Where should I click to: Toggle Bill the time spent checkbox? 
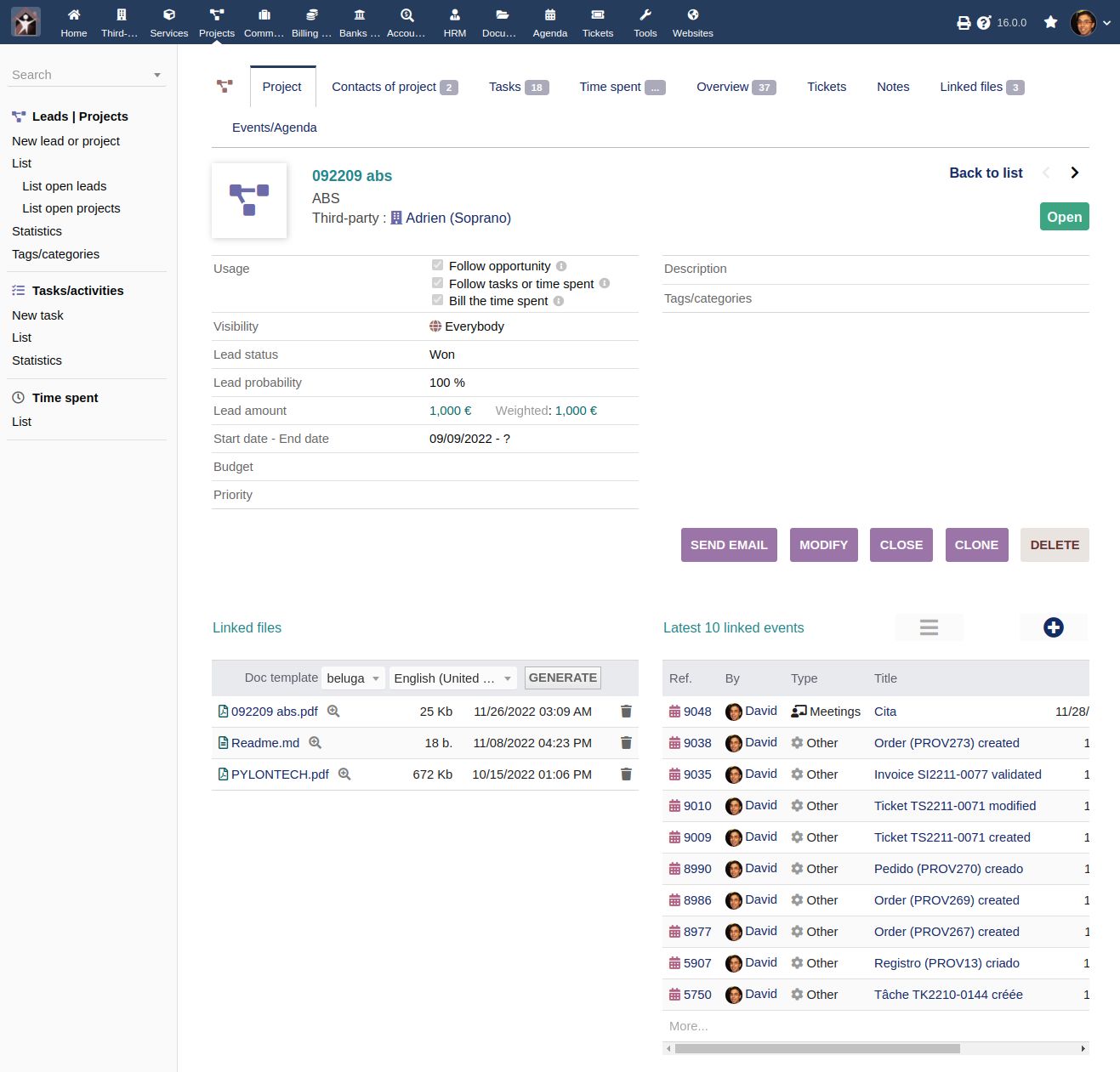coord(437,300)
